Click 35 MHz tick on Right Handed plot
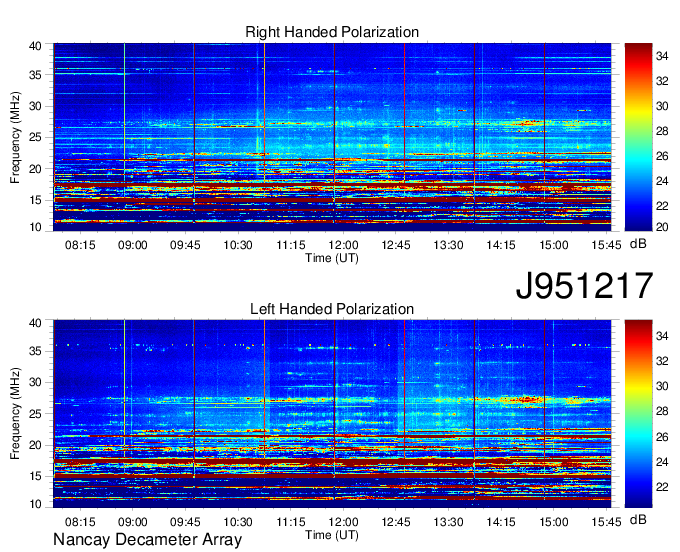680x552 pixels. (35, 75)
